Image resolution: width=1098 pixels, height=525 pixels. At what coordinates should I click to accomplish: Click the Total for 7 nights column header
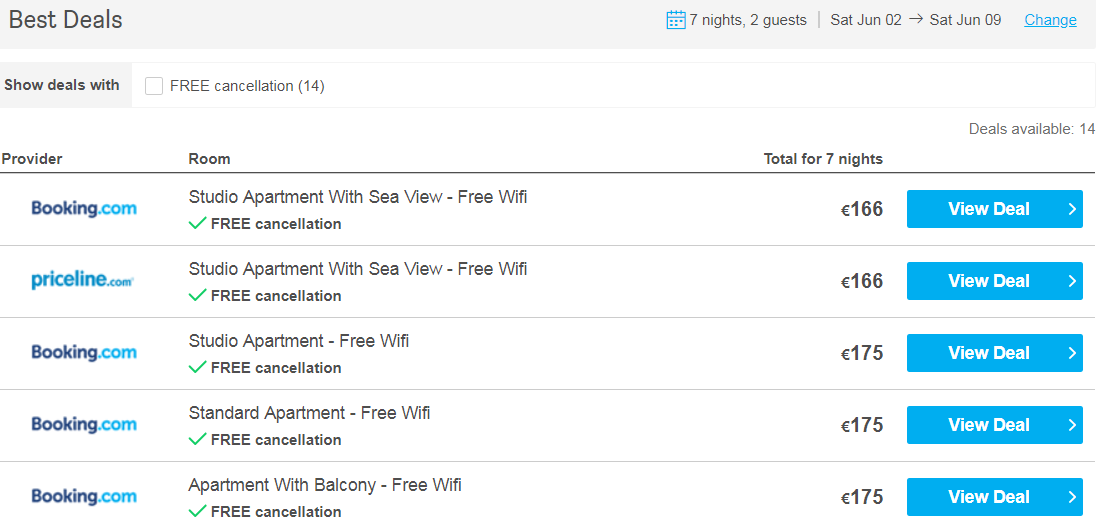coord(823,159)
